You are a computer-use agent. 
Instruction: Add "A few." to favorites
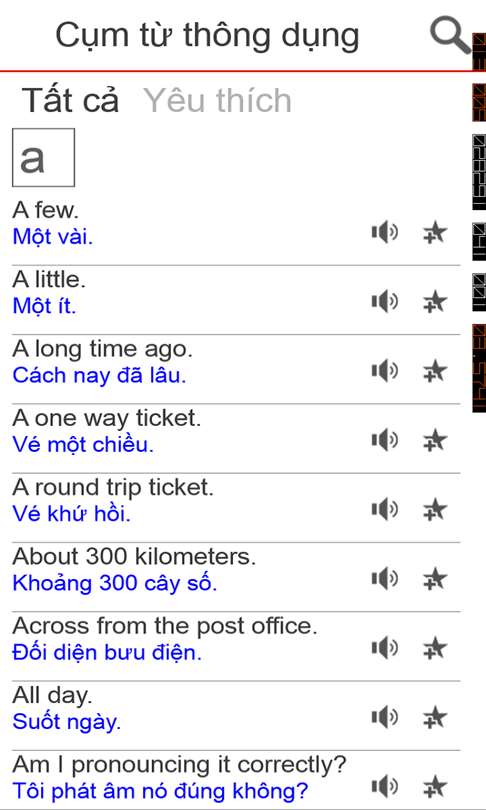pos(435,233)
